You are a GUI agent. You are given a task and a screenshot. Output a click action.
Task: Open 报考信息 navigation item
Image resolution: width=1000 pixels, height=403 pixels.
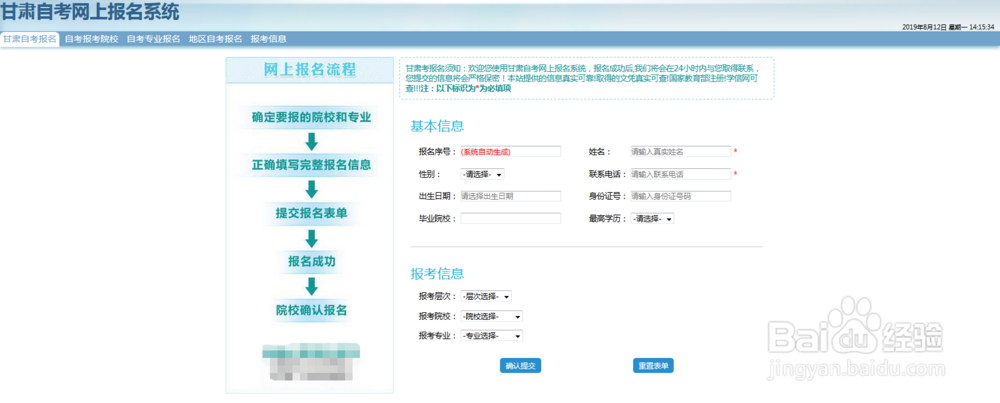coord(268,39)
